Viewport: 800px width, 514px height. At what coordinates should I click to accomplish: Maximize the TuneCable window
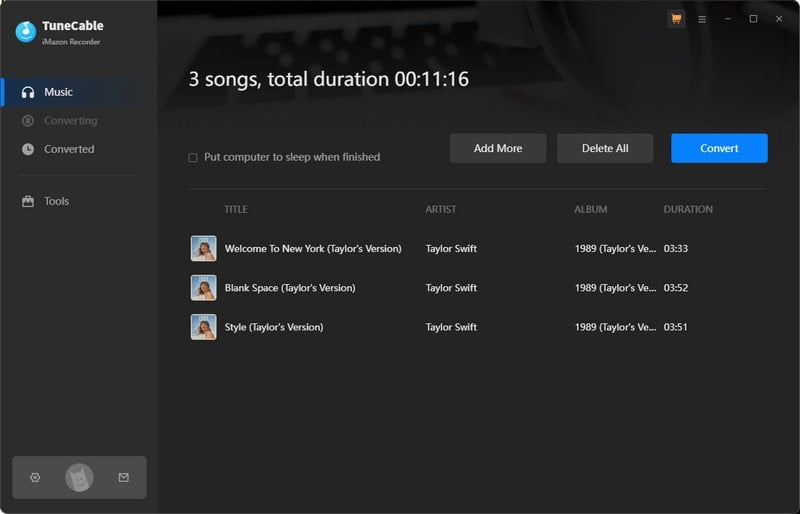click(x=753, y=19)
